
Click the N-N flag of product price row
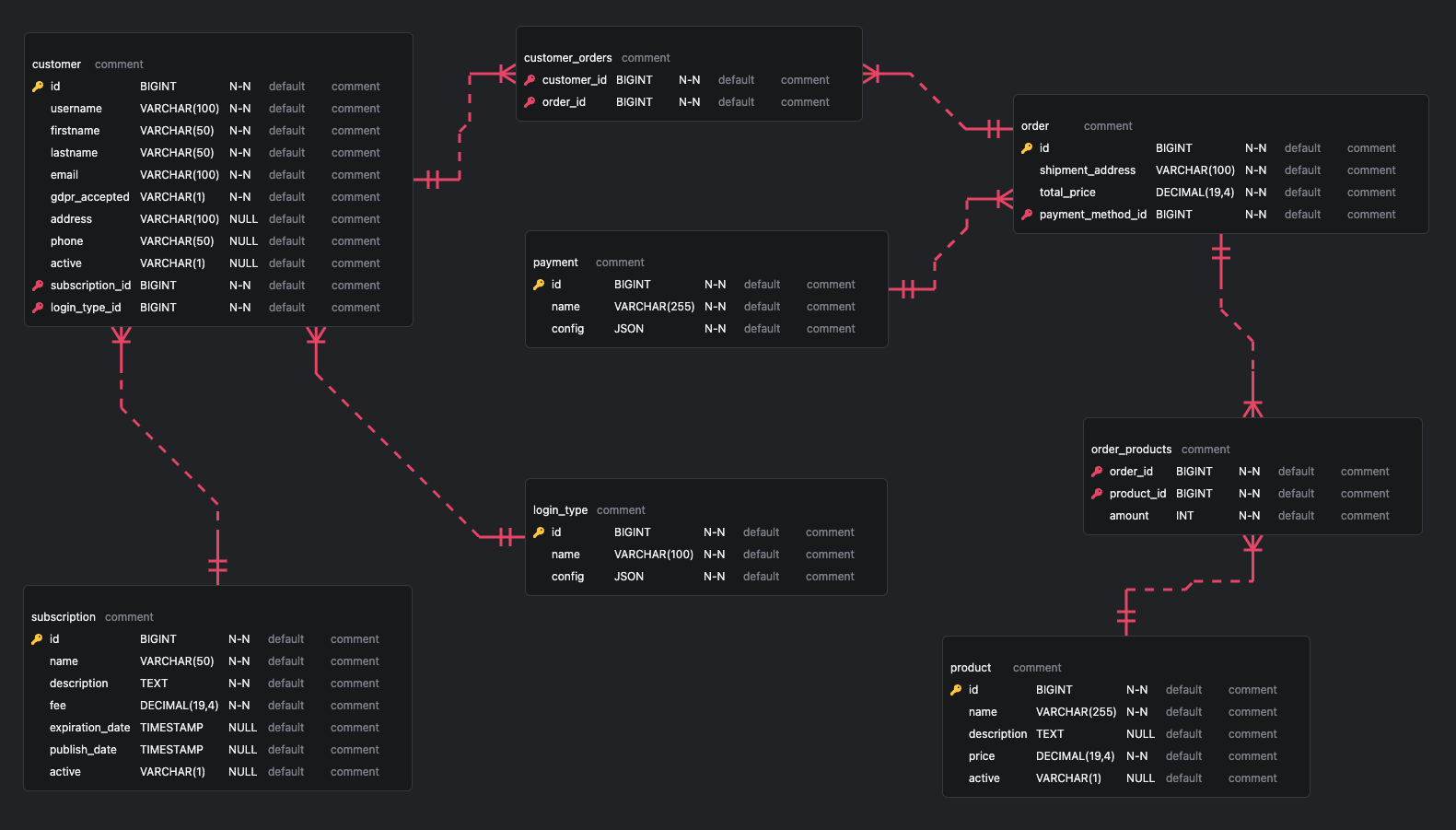click(1136, 756)
